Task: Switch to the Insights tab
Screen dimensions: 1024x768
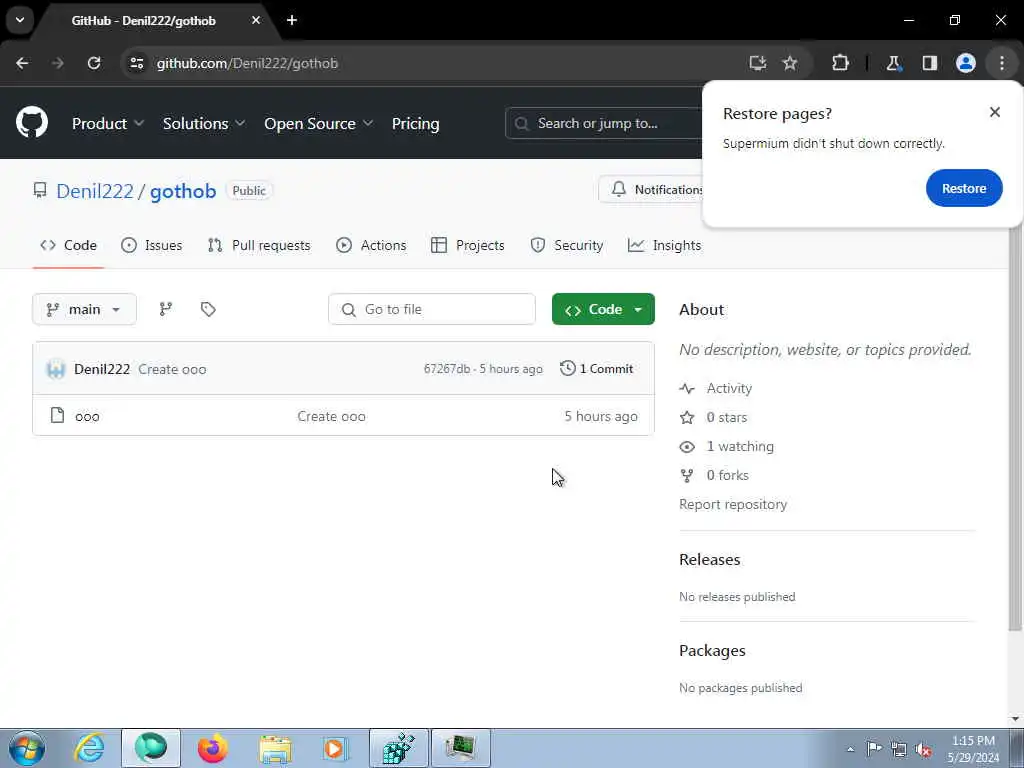Action: (x=665, y=246)
